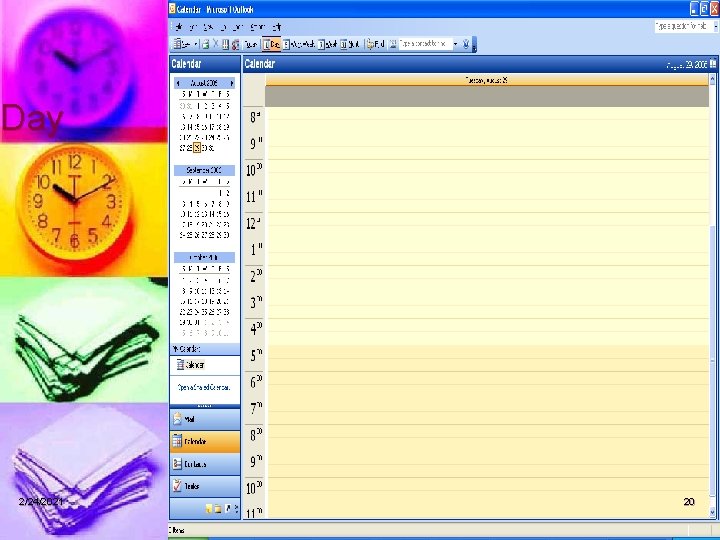Switch to Month view in toolbar
720x540 pixels.
tap(350, 44)
